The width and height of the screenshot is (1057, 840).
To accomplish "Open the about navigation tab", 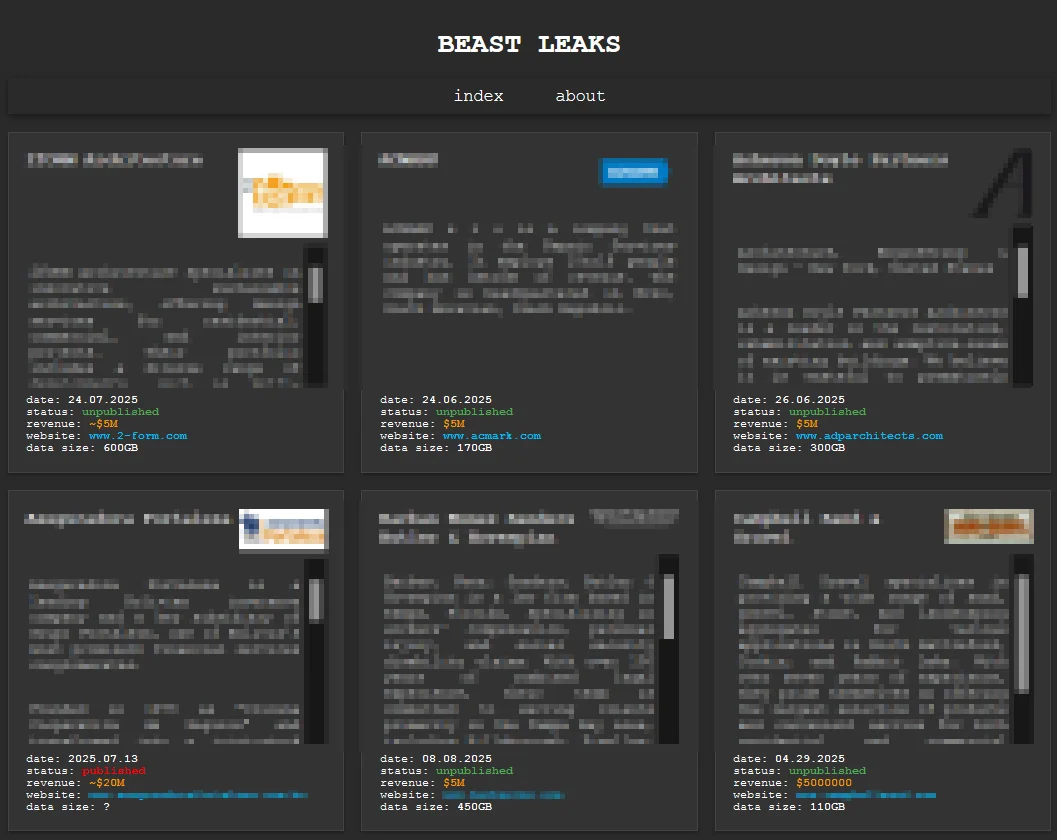I will click(580, 96).
